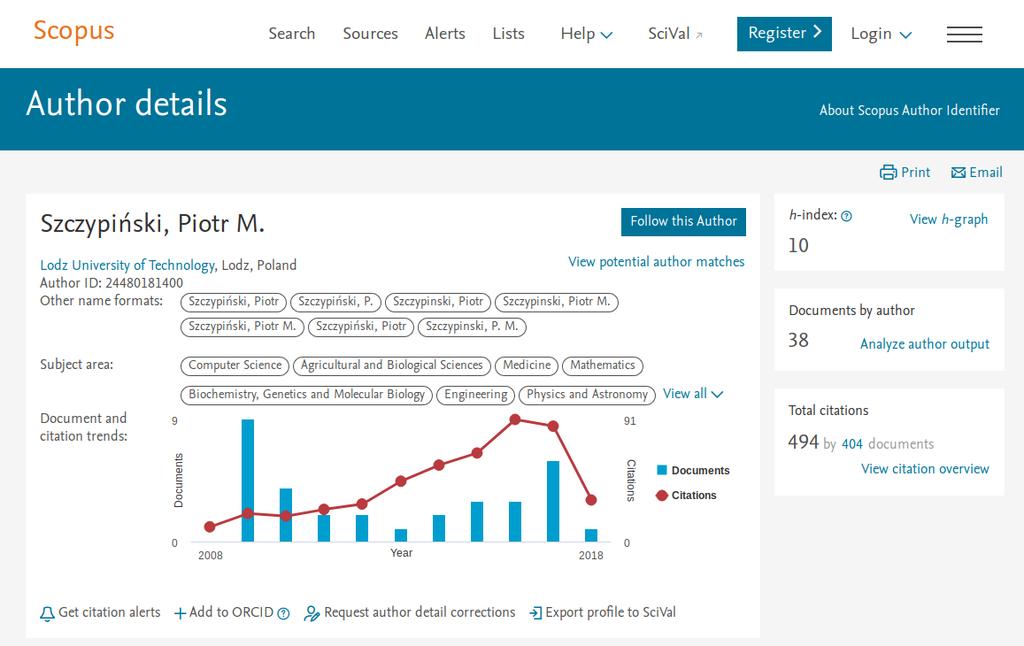Image resolution: width=1024 pixels, height=646 pixels.
Task: Open About Scopus Author Identifier link
Action: point(909,110)
